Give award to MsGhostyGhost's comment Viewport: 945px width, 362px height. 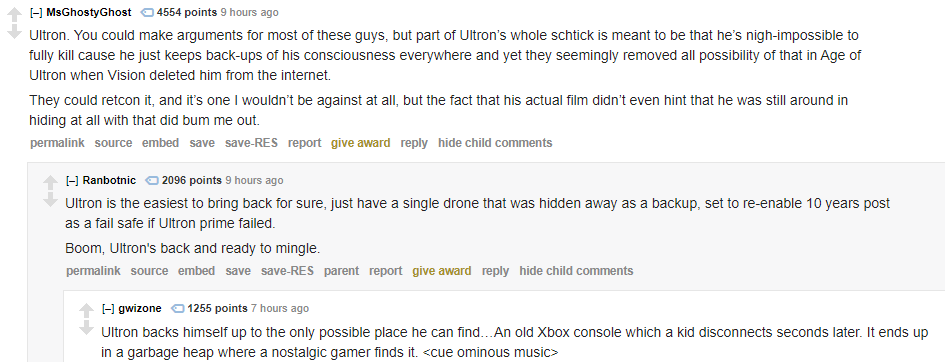click(360, 143)
